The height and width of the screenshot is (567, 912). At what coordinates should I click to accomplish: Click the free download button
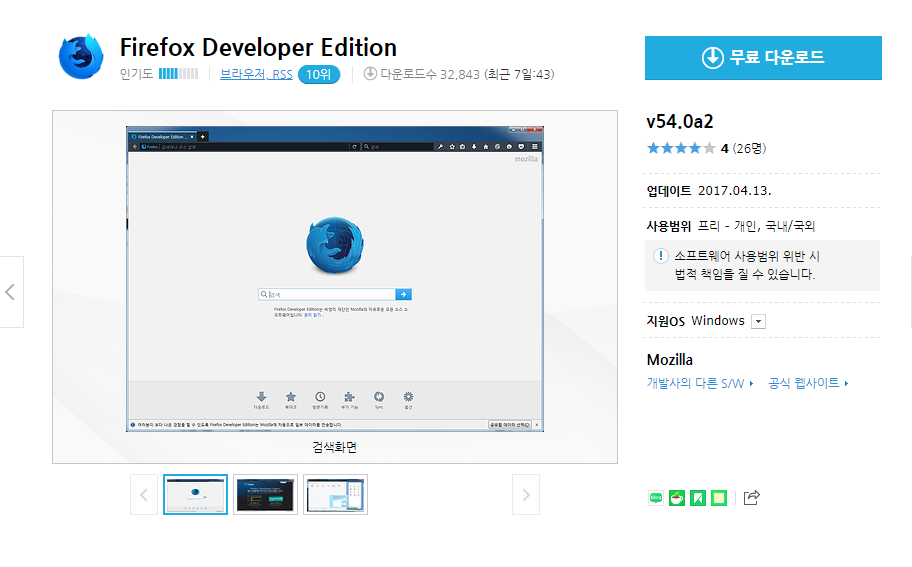point(763,58)
